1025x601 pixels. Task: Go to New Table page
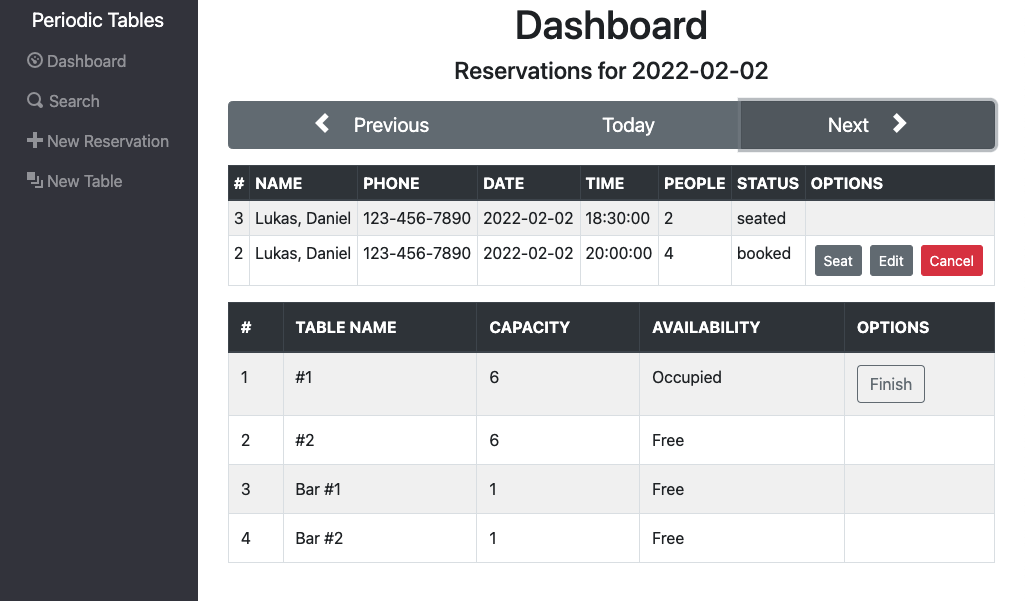point(75,180)
